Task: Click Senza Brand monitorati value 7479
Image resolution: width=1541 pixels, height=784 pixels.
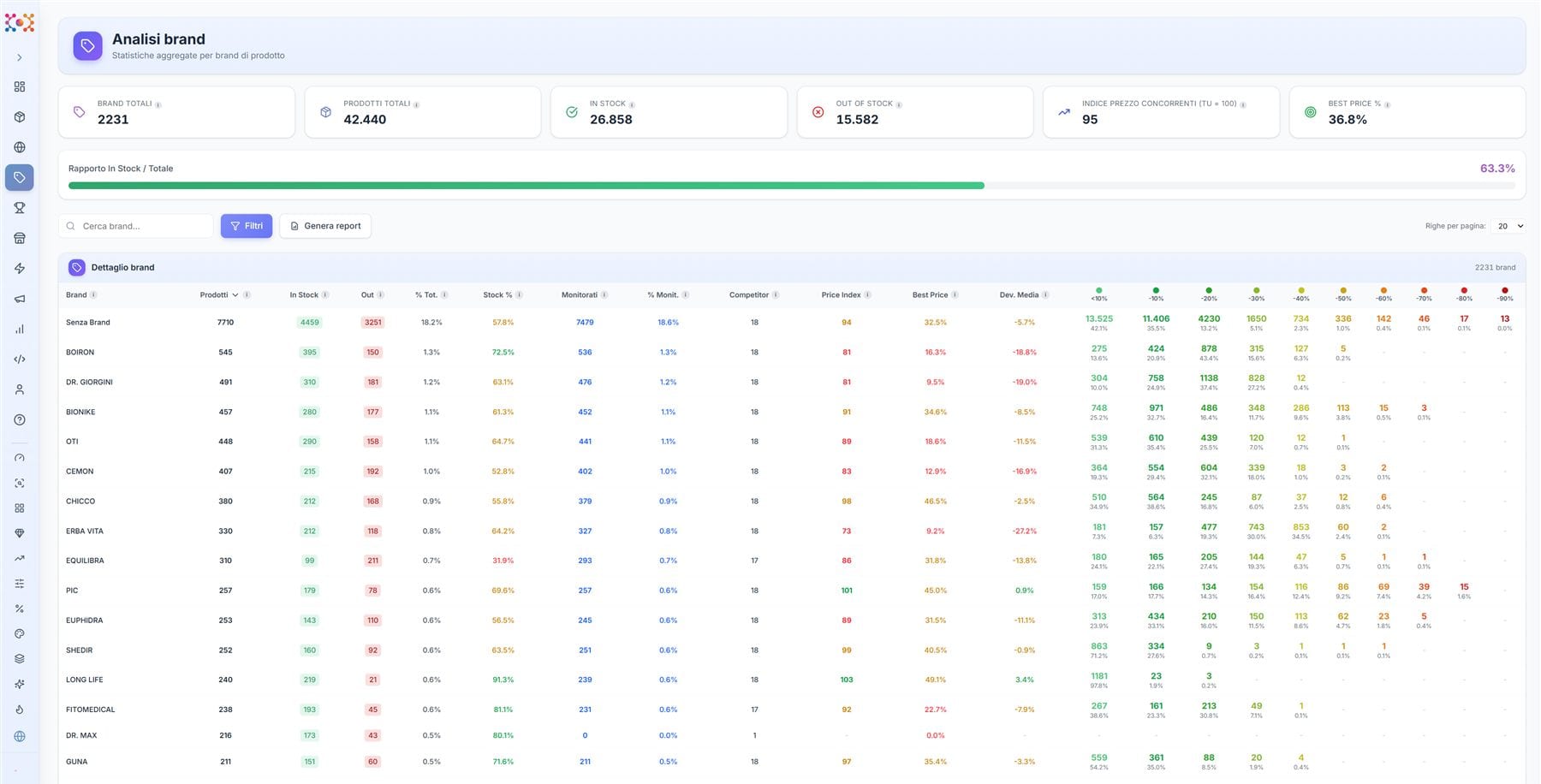Action: [x=585, y=323]
